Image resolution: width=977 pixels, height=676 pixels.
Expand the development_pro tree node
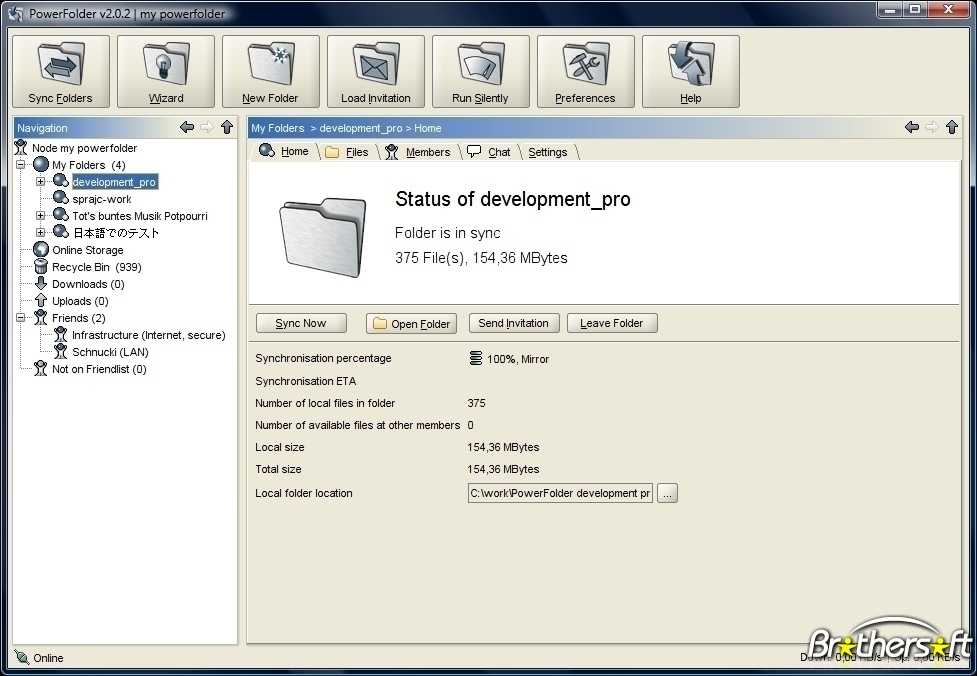[x=41, y=181]
